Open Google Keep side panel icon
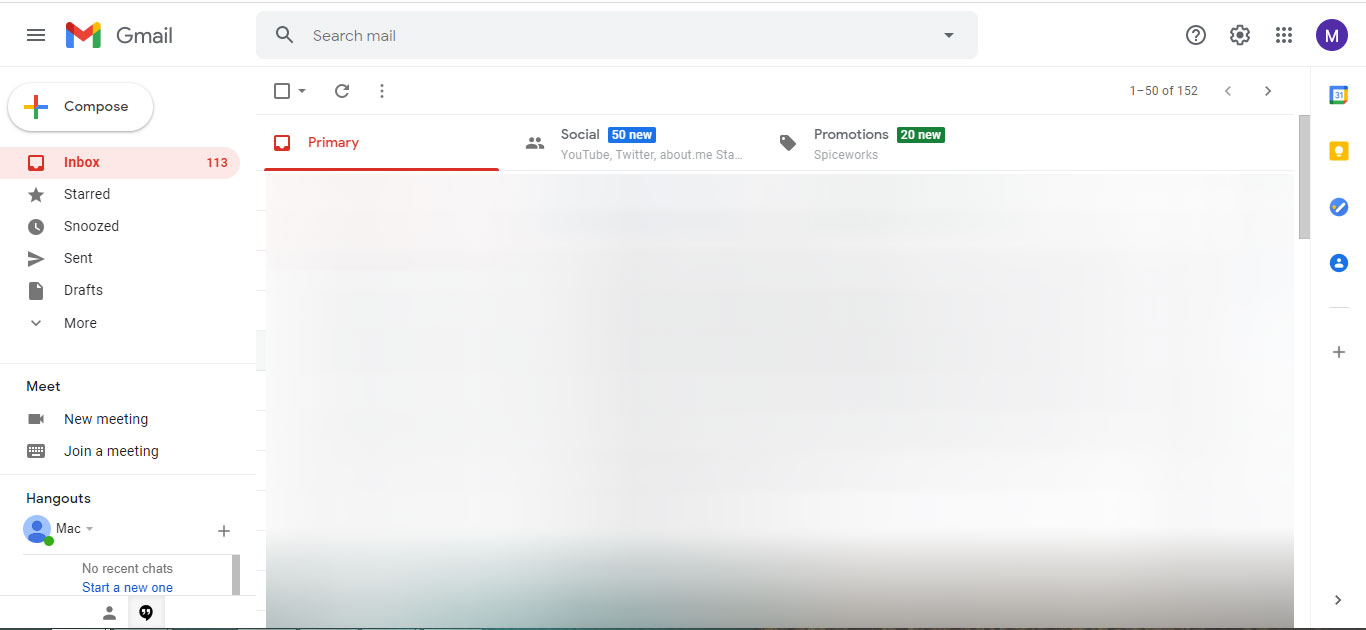This screenshot has width=1366, height=630. [1338, 151]
